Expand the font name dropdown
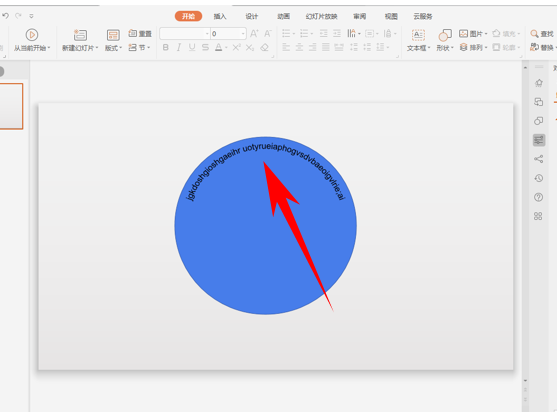Screen dimensions: 557x416 click(207, 34)
